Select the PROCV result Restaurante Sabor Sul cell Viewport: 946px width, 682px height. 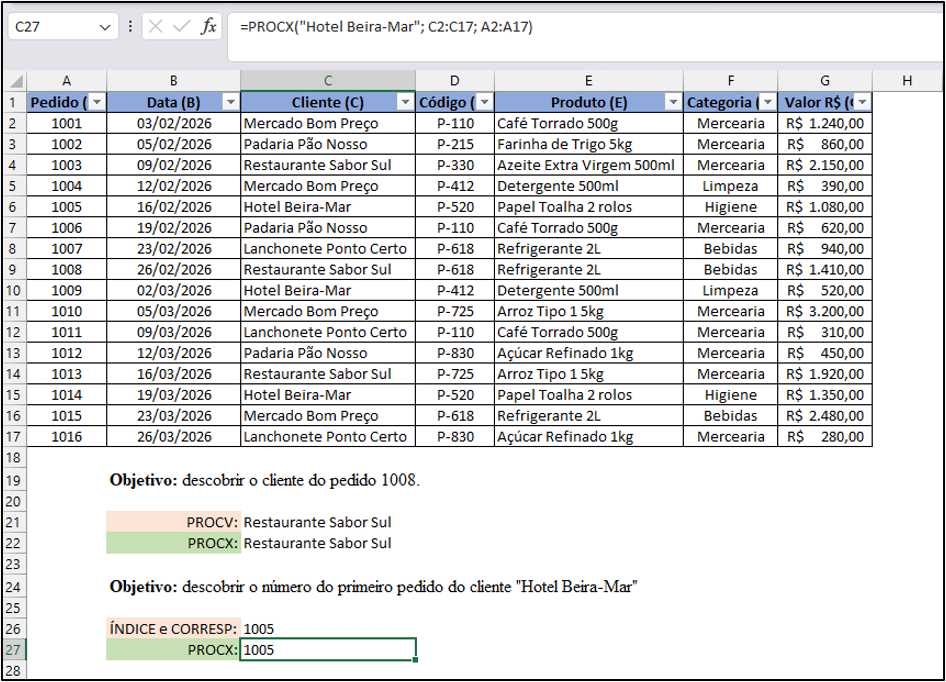tap(328, 522)
